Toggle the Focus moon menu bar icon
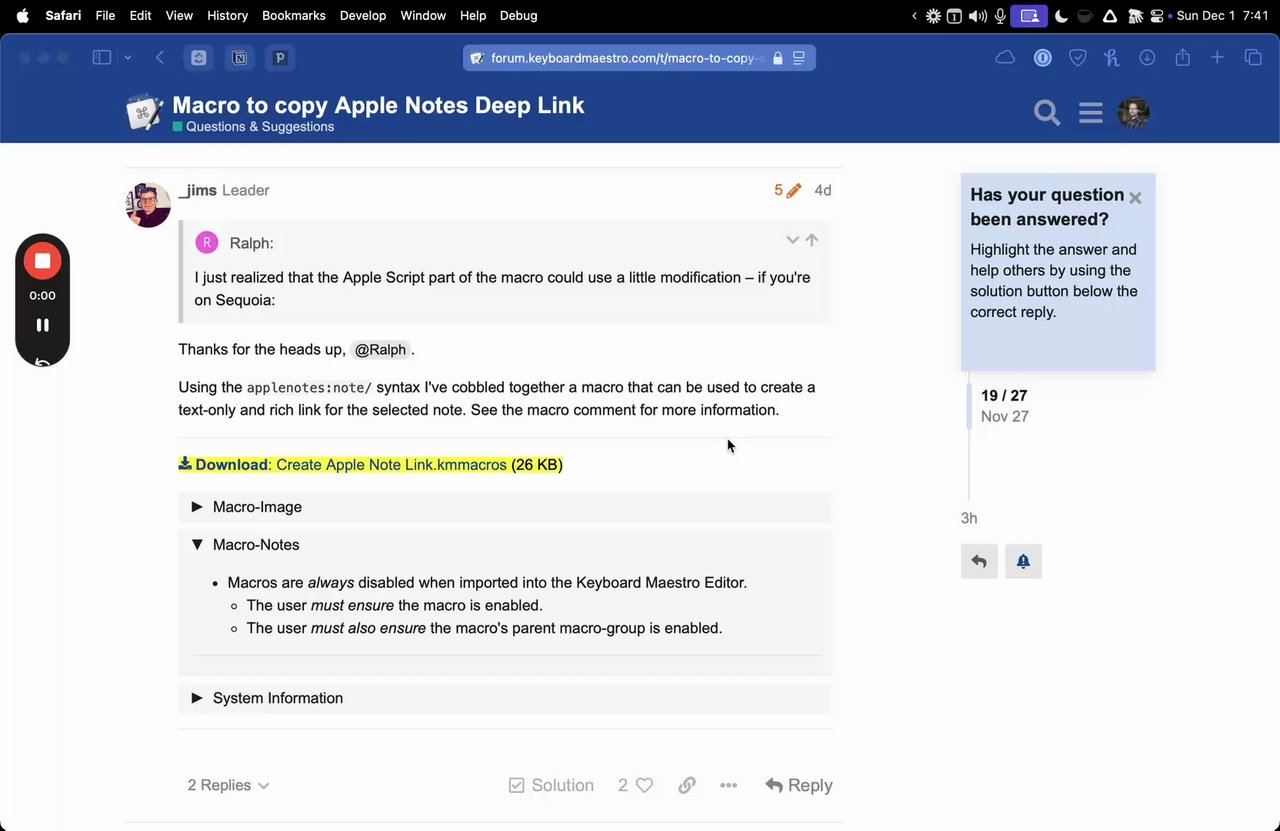The width and height of the screenshot is (1280, 831). pos(1061,15)
